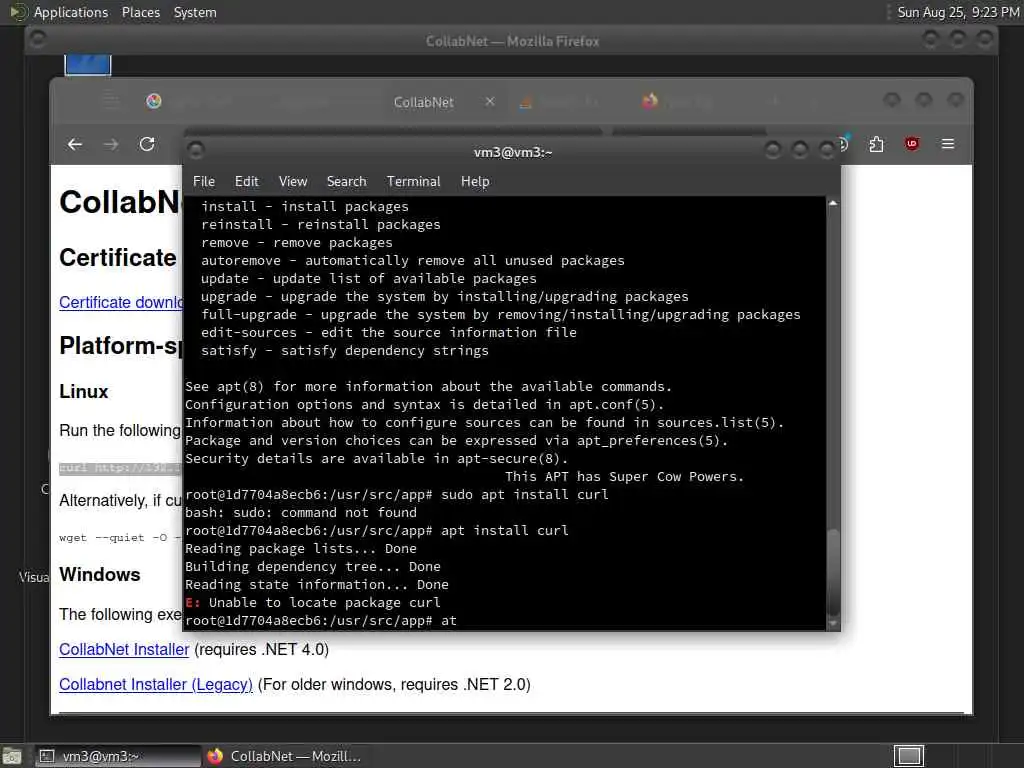The image size is (1024, 768).
Task: Click the 'vm3@vm3:~' terminal title bar text
Action: tap(513, 152)
